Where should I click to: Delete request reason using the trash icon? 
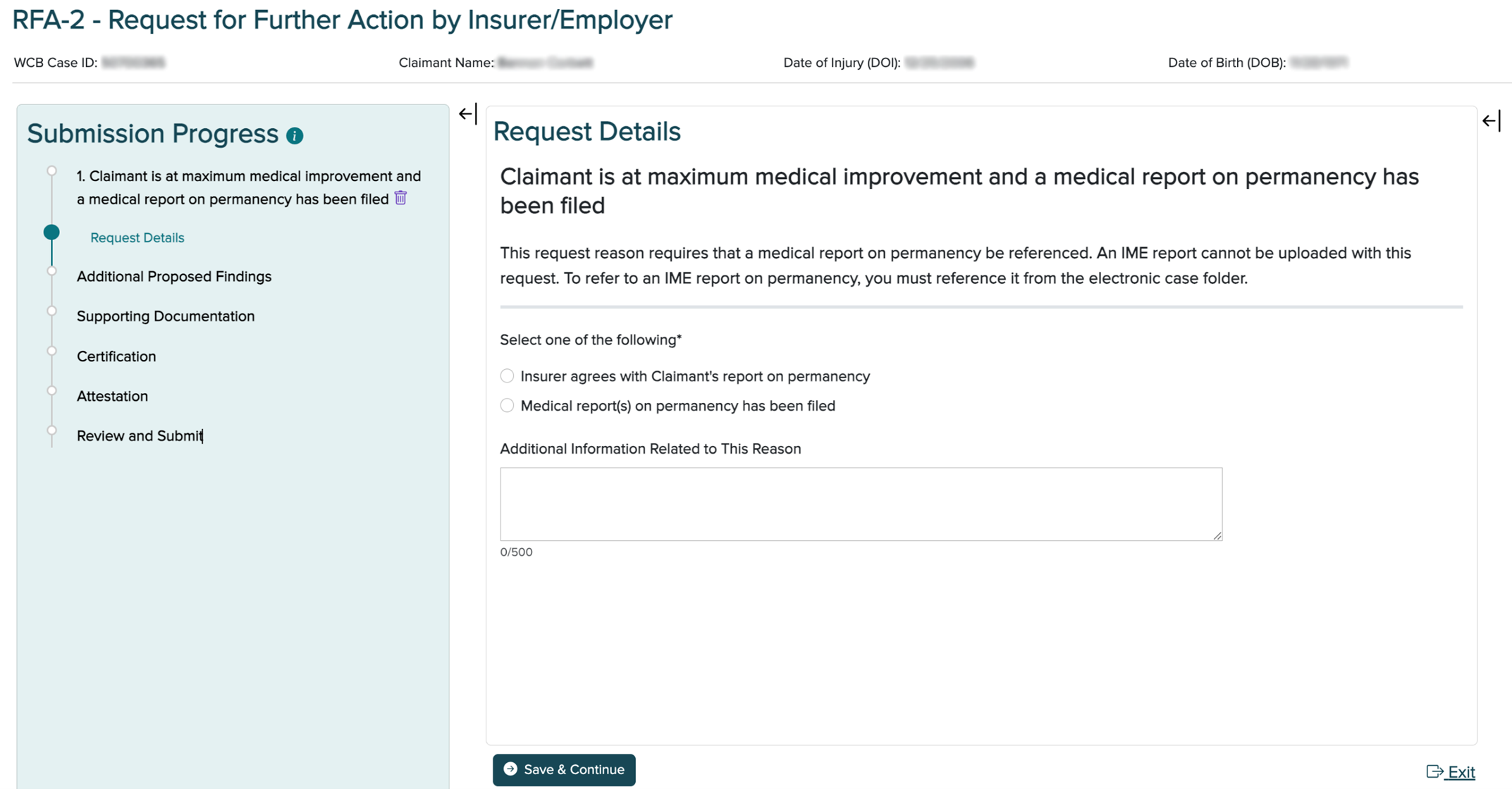[400, 199]
